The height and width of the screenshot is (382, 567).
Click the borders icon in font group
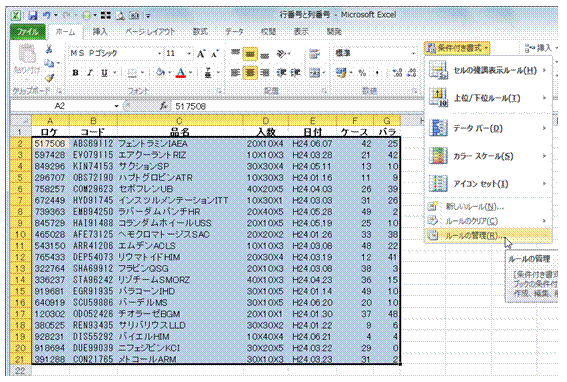(x=132, y=73)
